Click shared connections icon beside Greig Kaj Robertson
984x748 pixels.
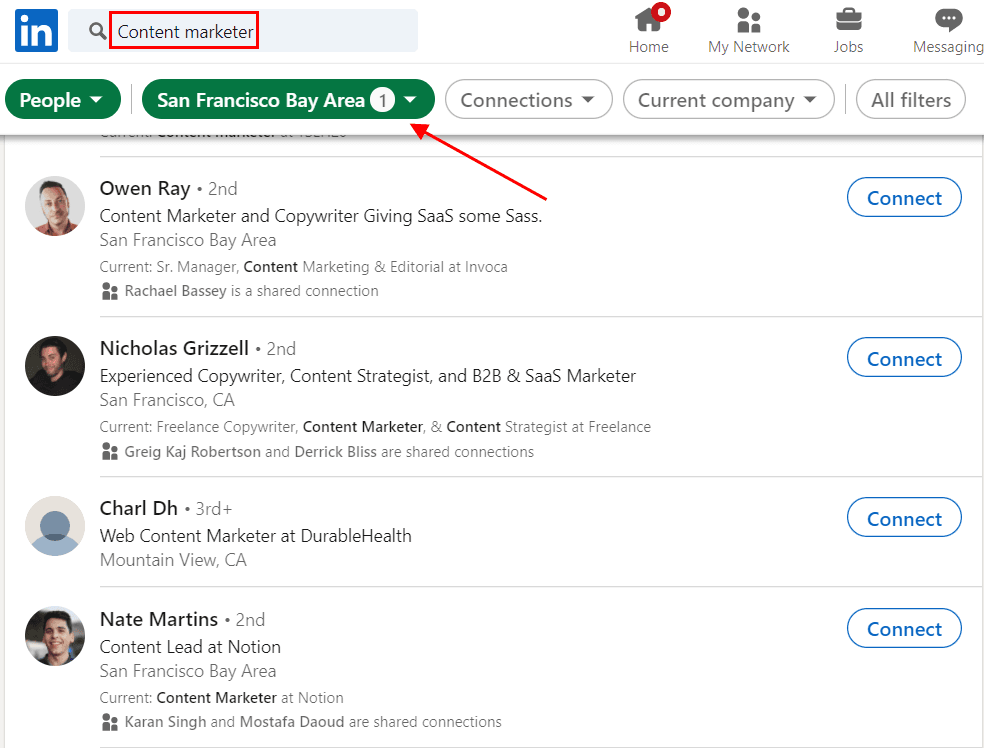click(110, 452)
